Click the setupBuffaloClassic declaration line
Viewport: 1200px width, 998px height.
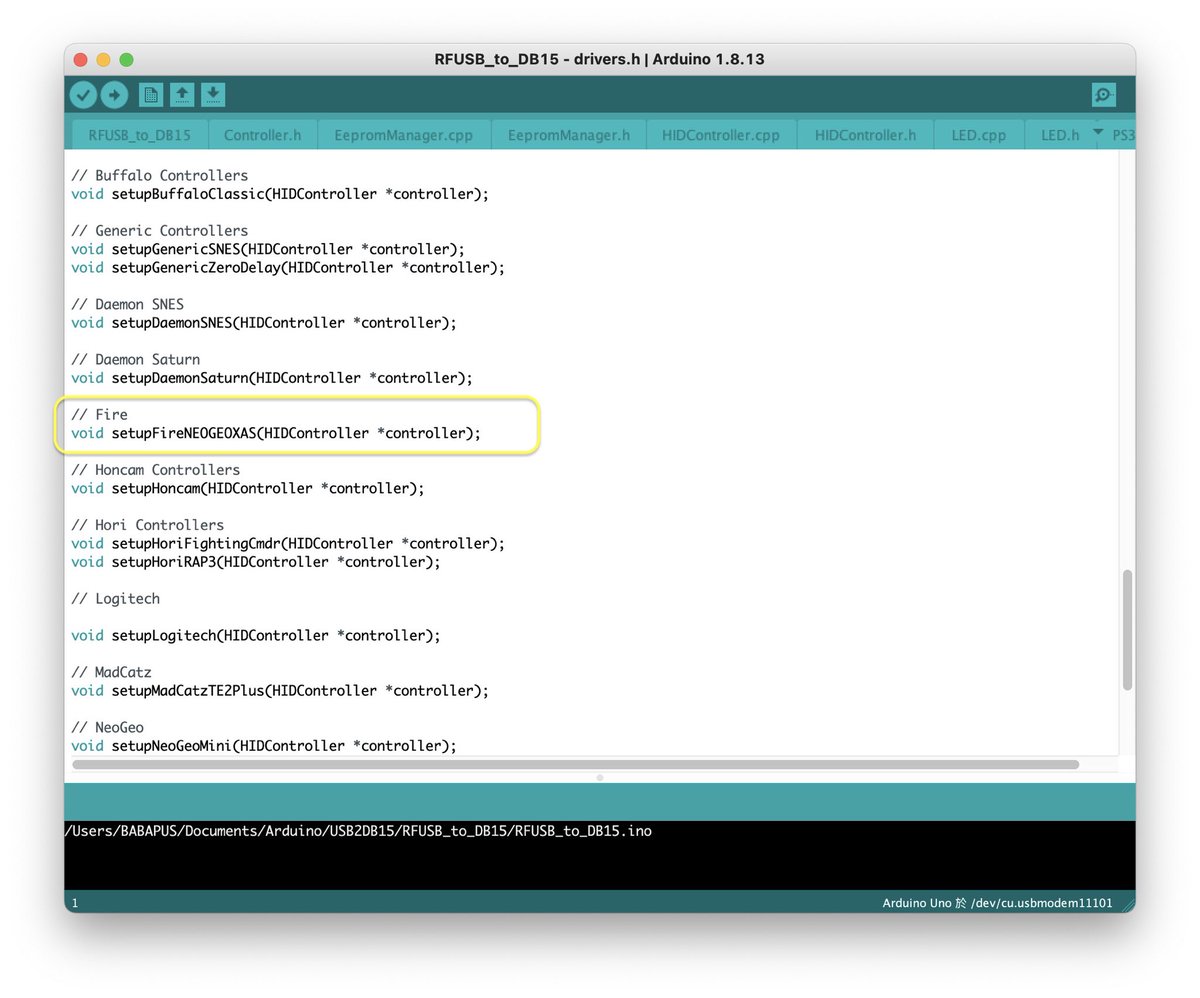coord(280,194)
